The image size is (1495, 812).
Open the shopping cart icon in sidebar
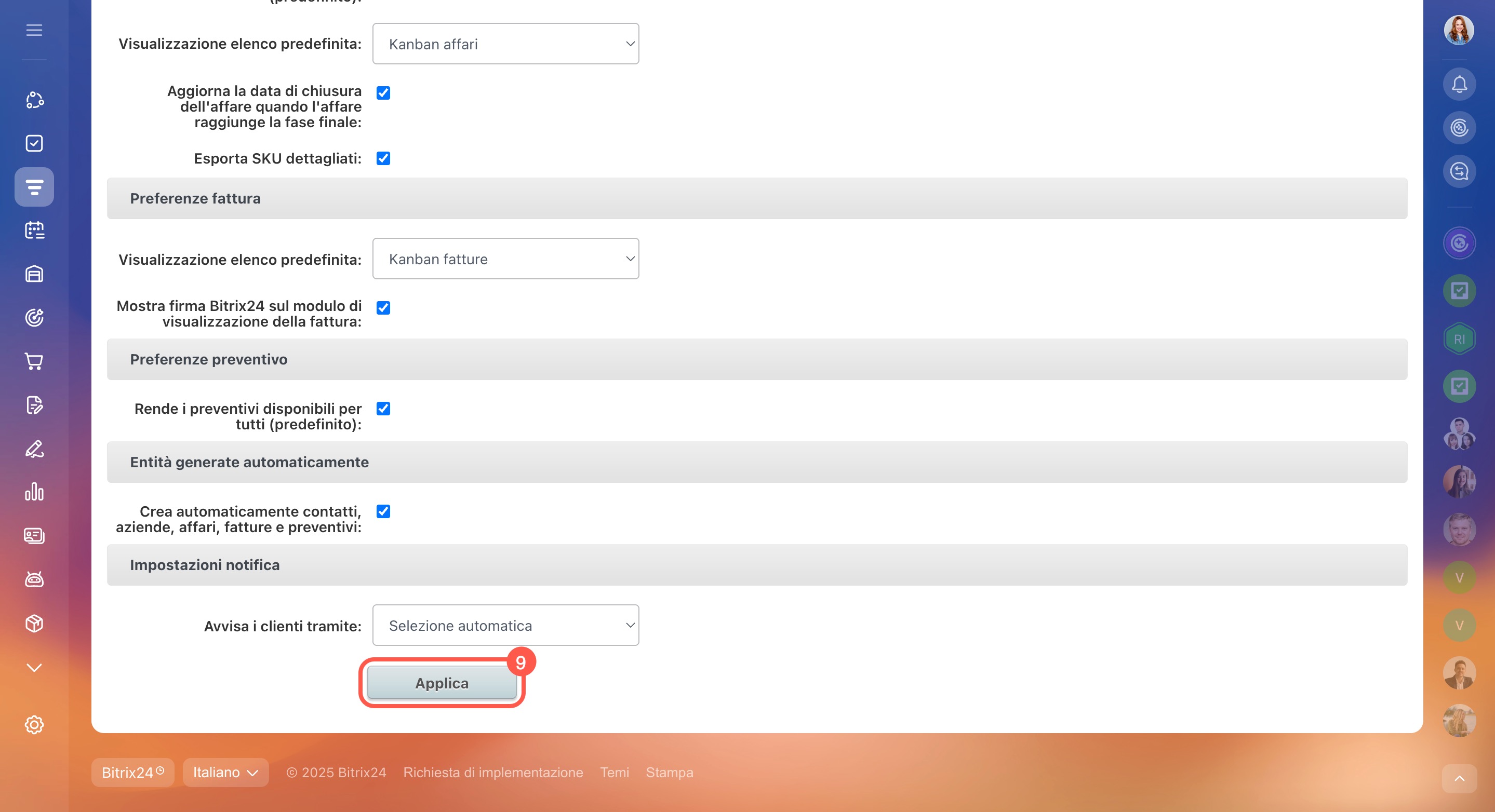point(34,361)
